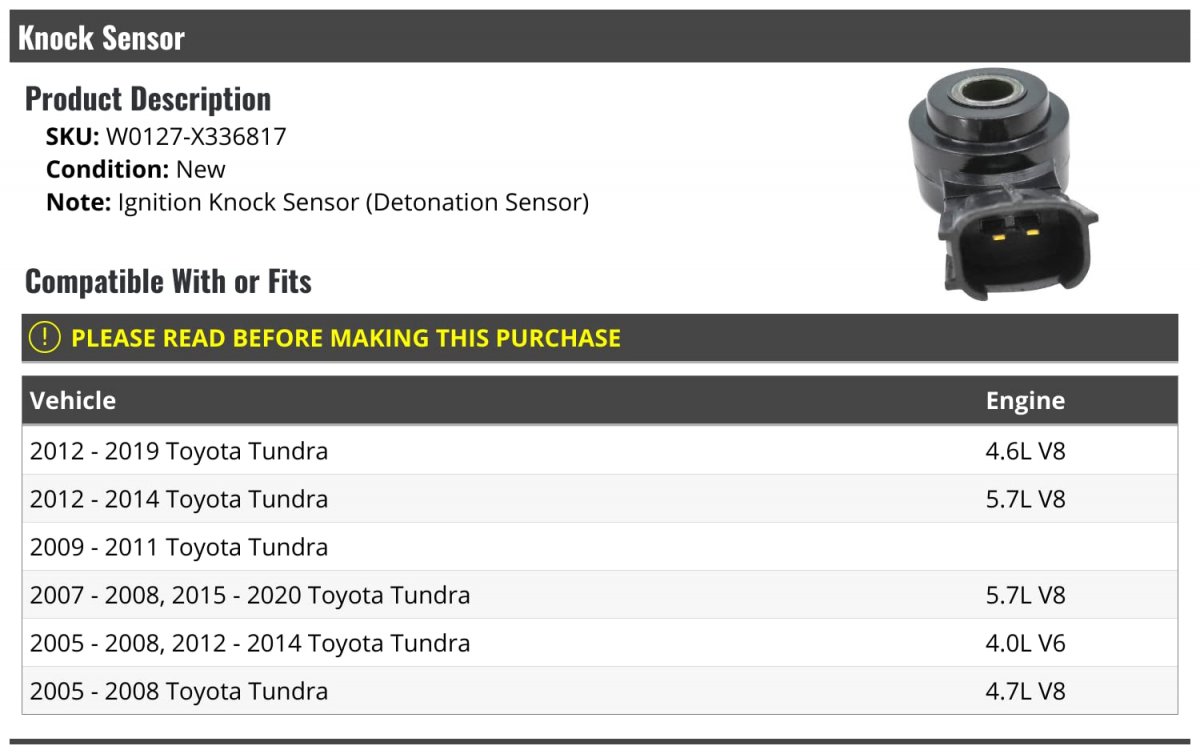Select the SKU number W0127-X336817
Screen dimensions: 1200x754
pos(196,137)
